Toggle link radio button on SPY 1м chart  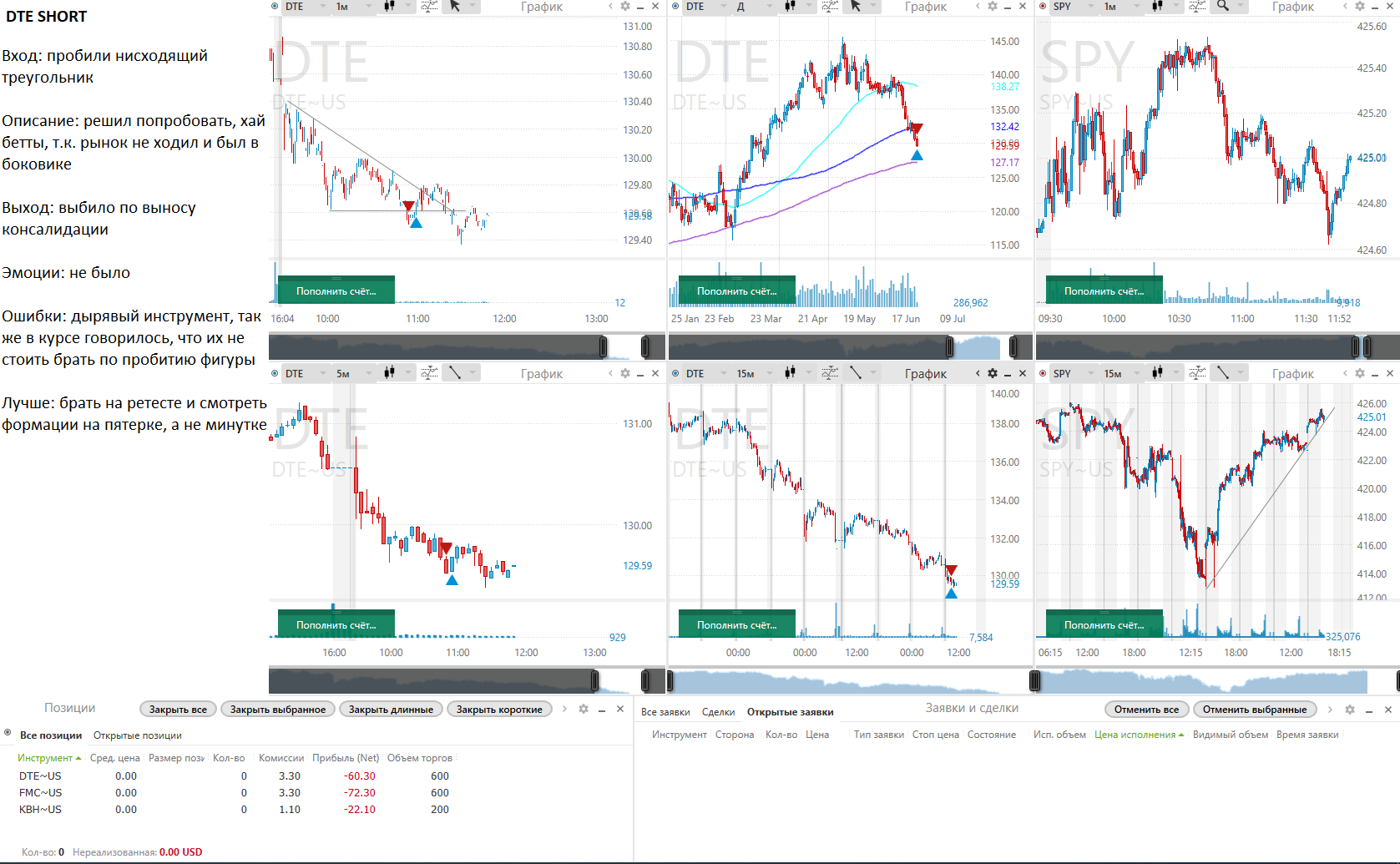1043,7
